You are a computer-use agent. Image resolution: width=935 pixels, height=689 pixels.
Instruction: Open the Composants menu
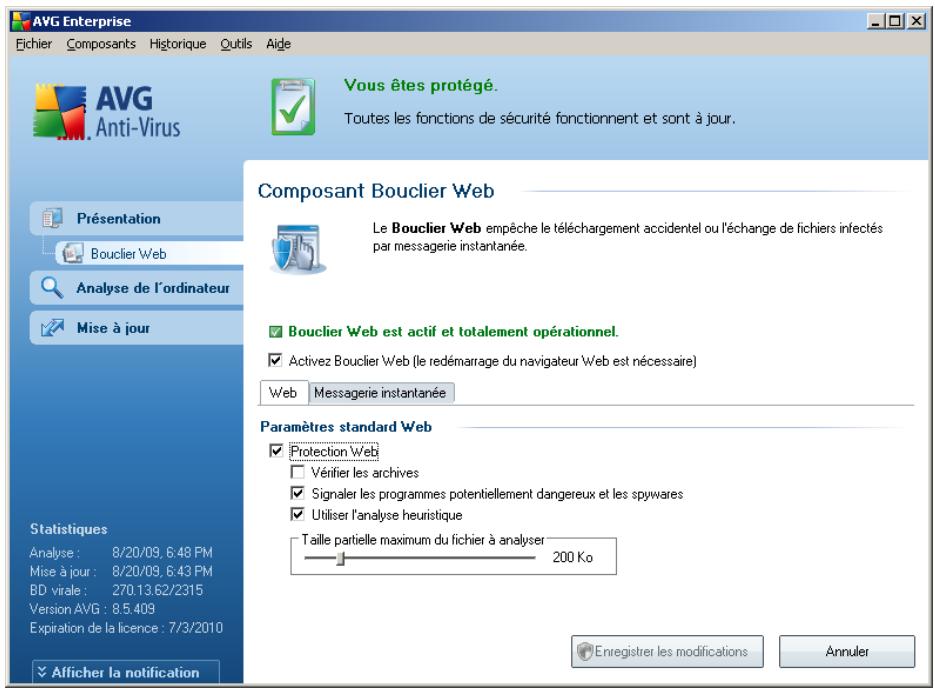coord(101,44)
